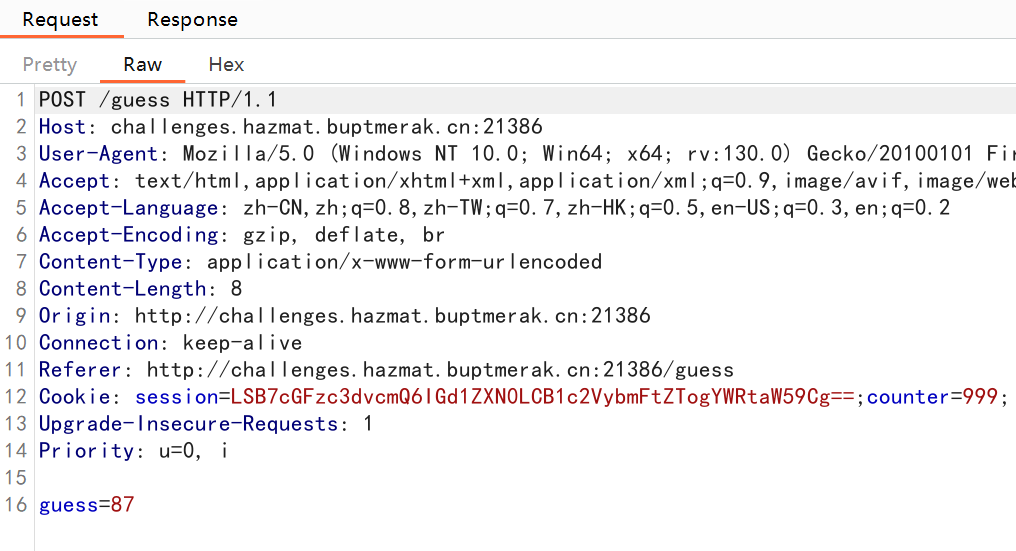Select the Request tab

(60, 19)
